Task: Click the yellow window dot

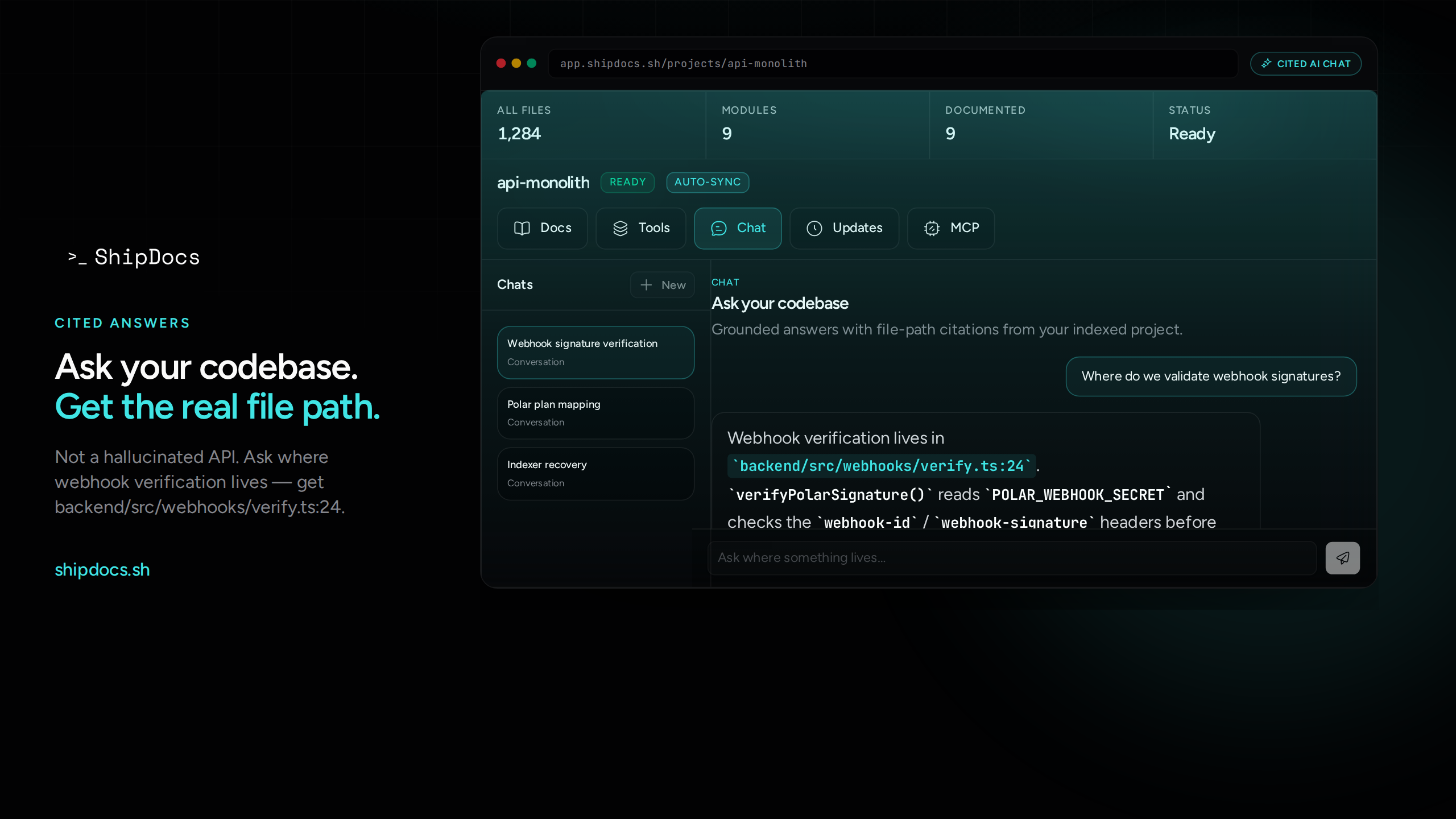Action: (x=516, y=63)
